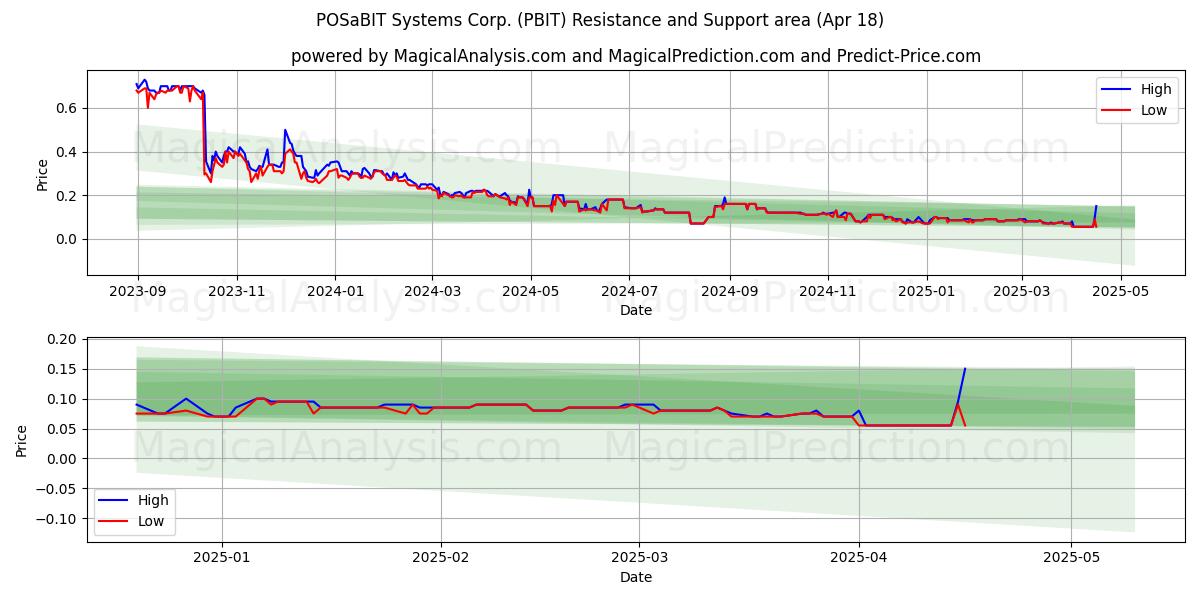The width and height of the screenshot is (1200, 600).
Task: Click the blue High spike peak in bottom chart
Action: coord(965,369)
